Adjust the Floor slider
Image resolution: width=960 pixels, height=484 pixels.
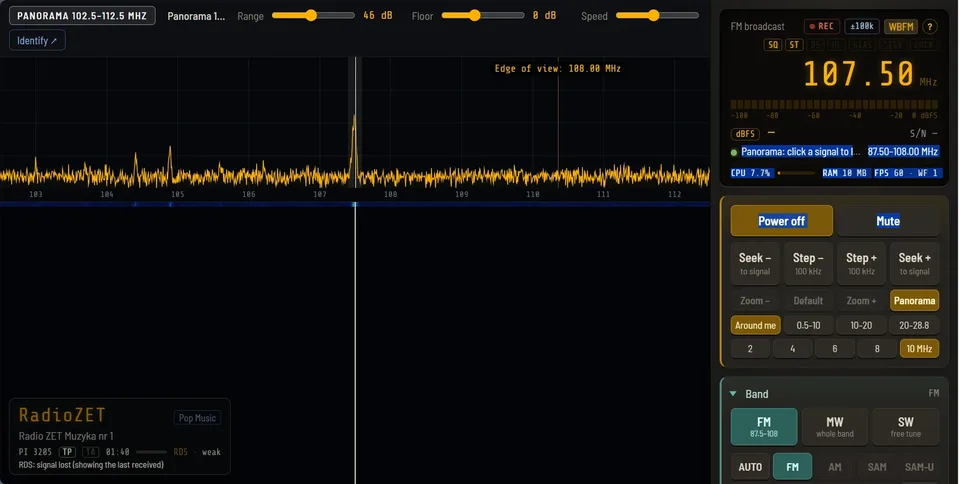click(x=482, y=15)
